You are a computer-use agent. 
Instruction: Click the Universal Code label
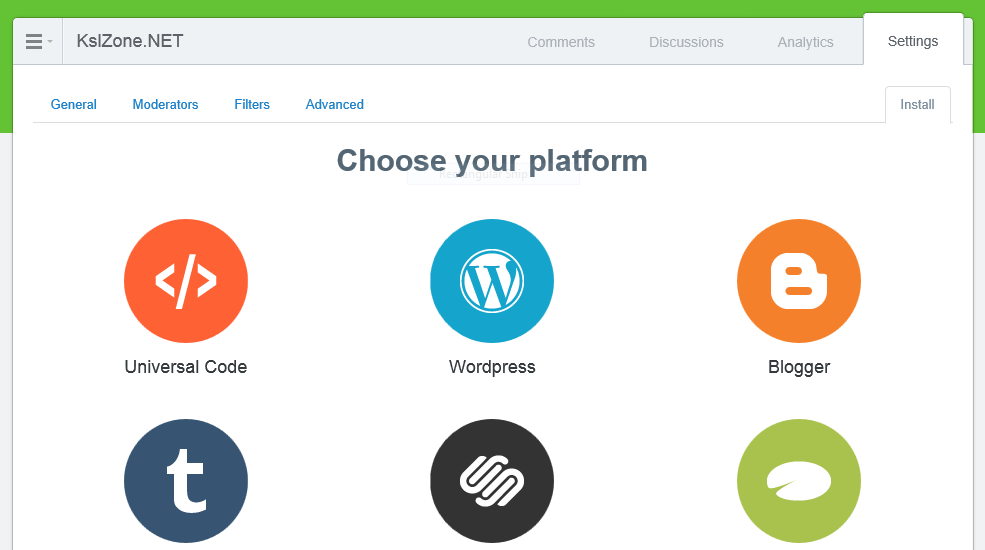click(186, 367)
